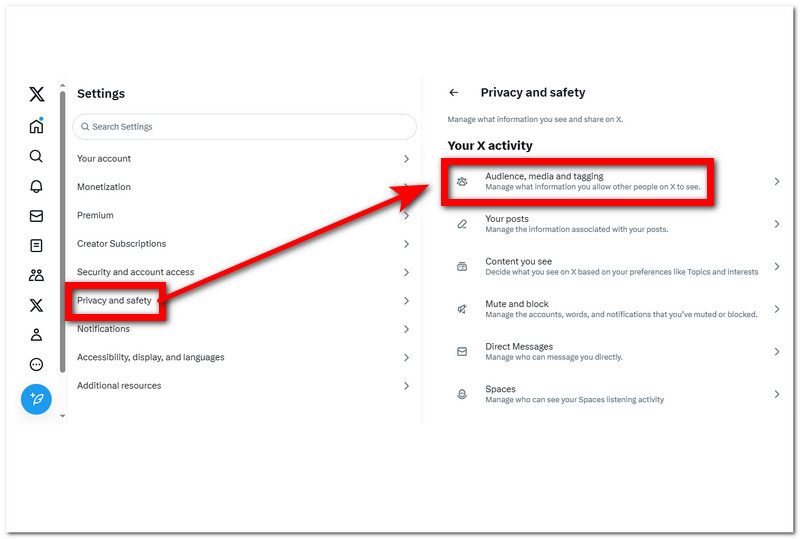Go back using the arrow beside Privacy and safety
Screen dimensions: 800x539
click(x=454, y=93)
